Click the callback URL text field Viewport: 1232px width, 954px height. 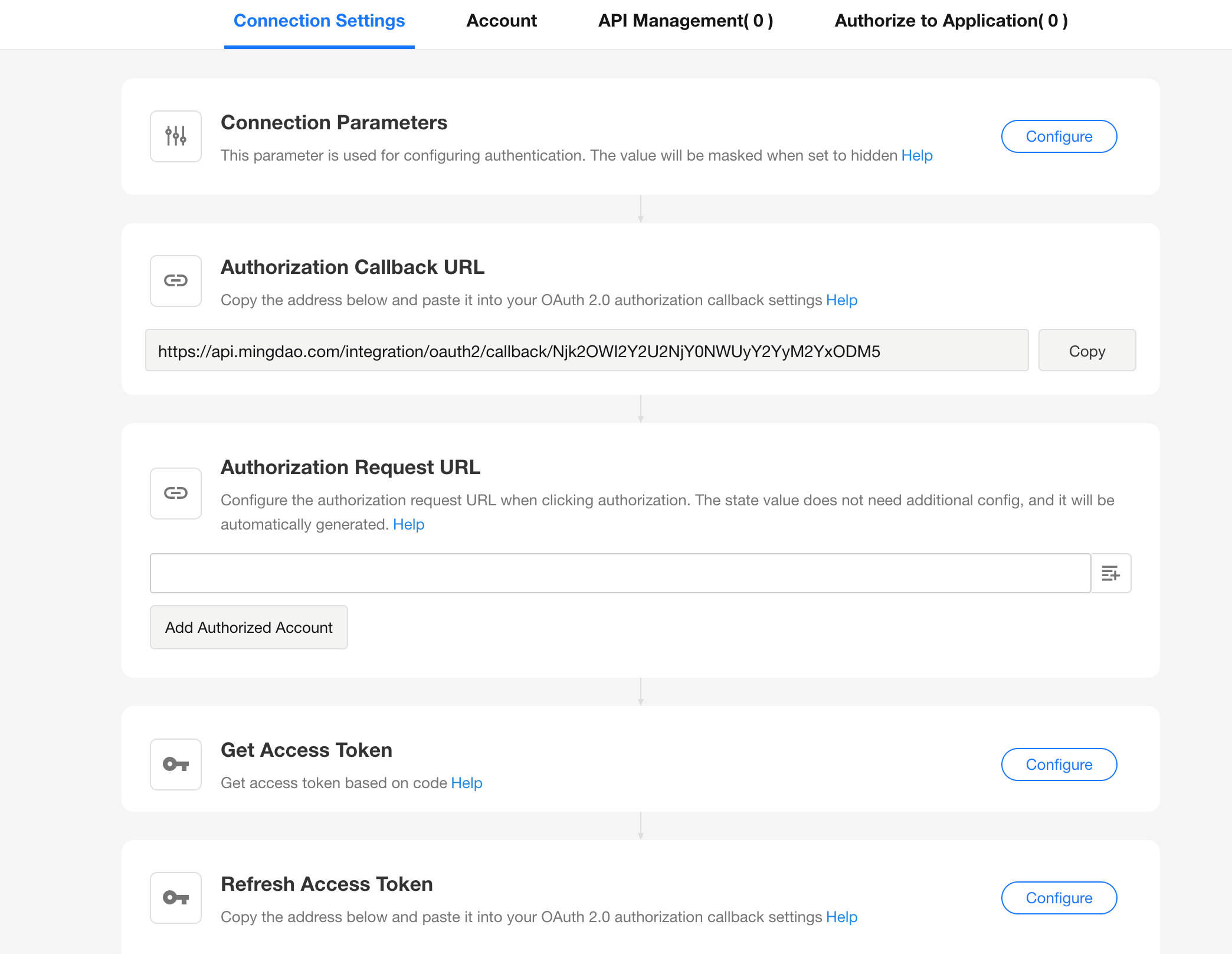click(x=586, y=351)
